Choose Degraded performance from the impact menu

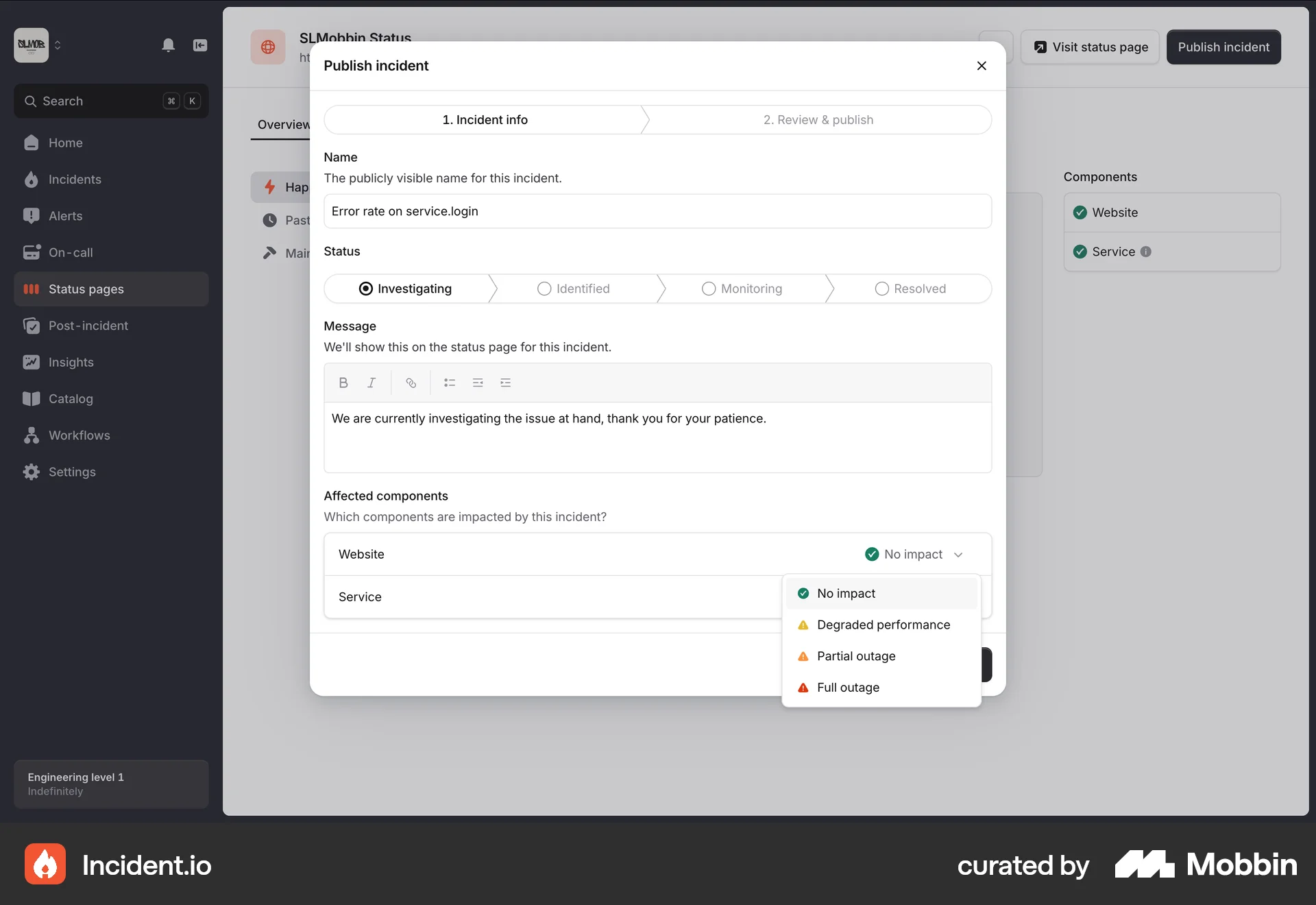(884, 625)
